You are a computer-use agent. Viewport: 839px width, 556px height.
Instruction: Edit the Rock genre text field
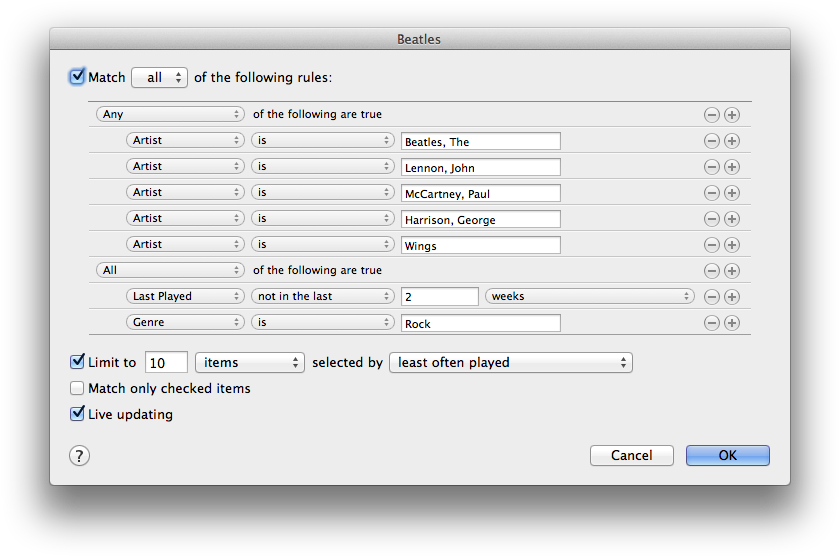tap(480, 323)
